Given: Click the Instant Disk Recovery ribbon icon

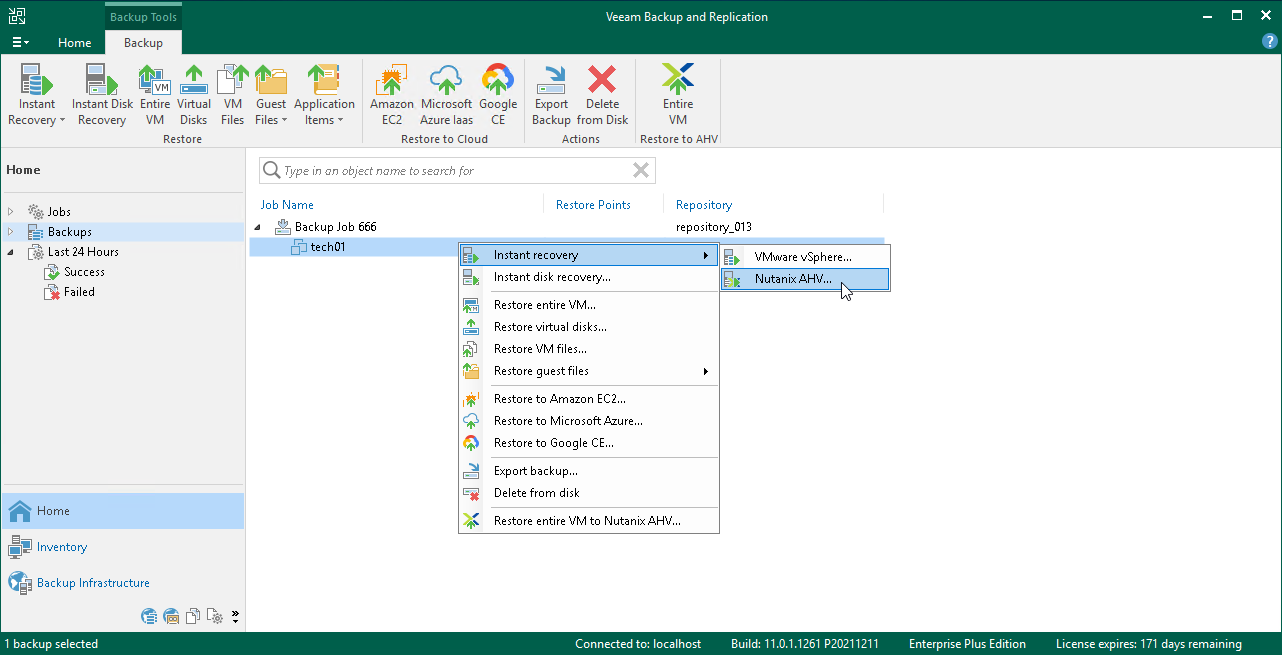Looking at the screenshot, I should tap(102, 78).
